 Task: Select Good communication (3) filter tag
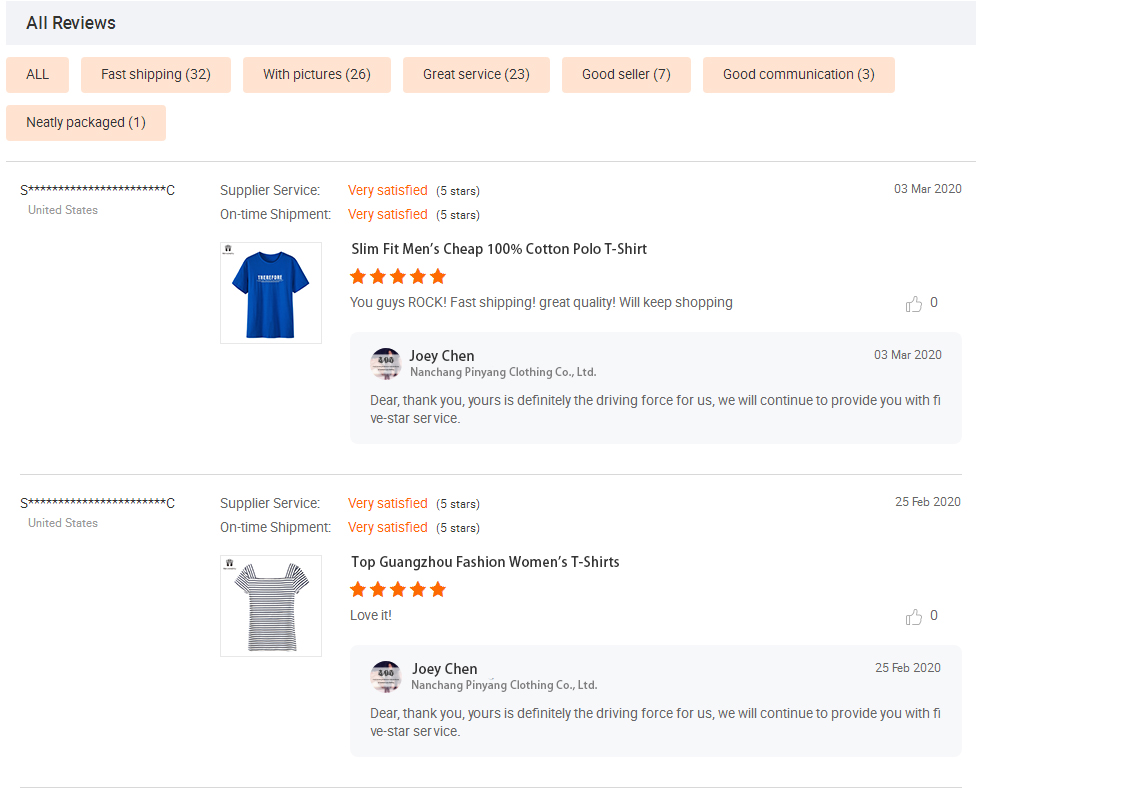click(798, 75)
